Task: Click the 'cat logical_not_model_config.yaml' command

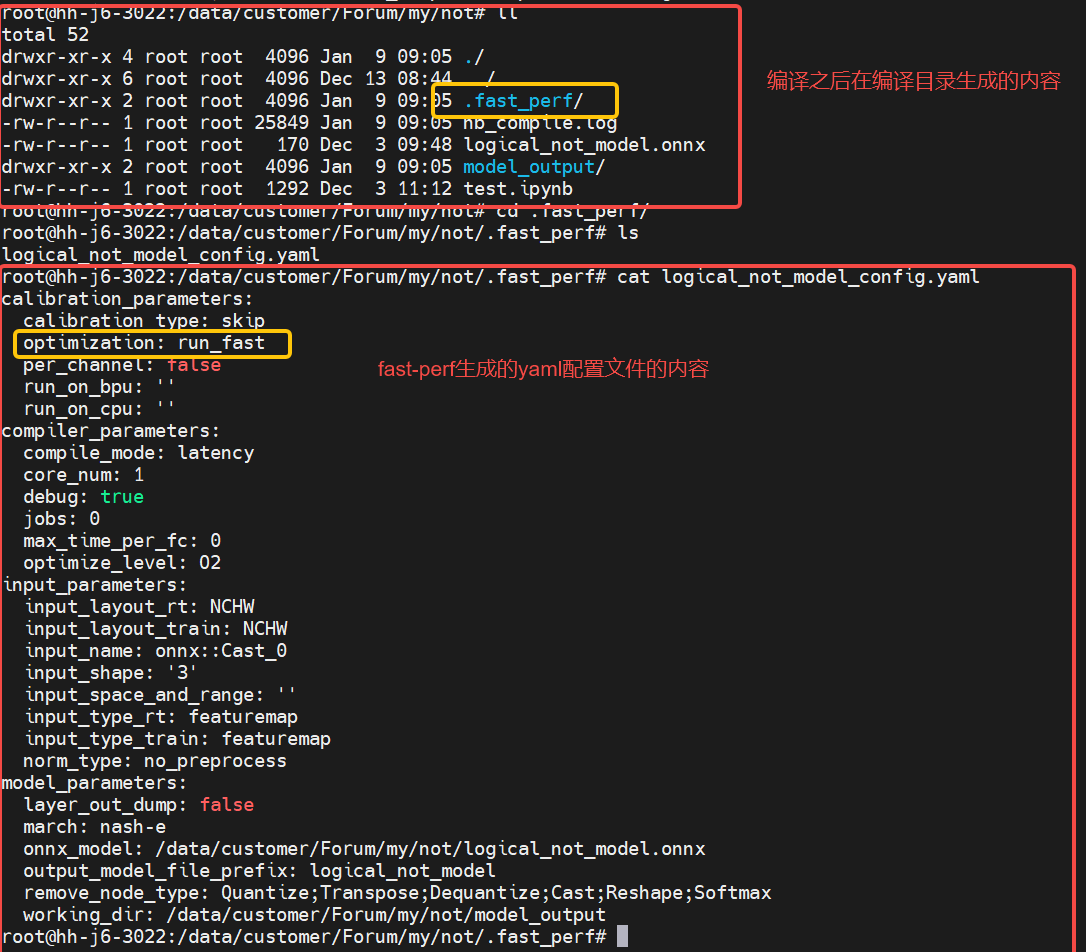Action: point(798,277)
